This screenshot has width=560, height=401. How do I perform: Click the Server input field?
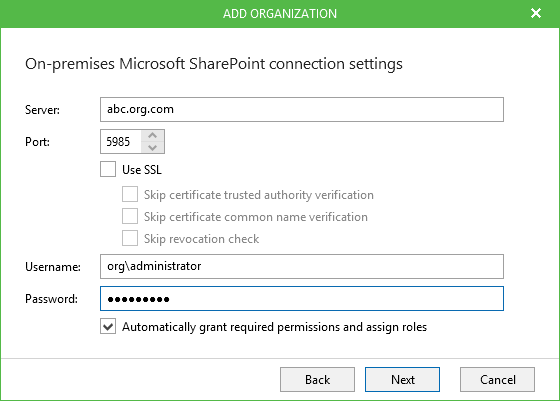[302, 109]
